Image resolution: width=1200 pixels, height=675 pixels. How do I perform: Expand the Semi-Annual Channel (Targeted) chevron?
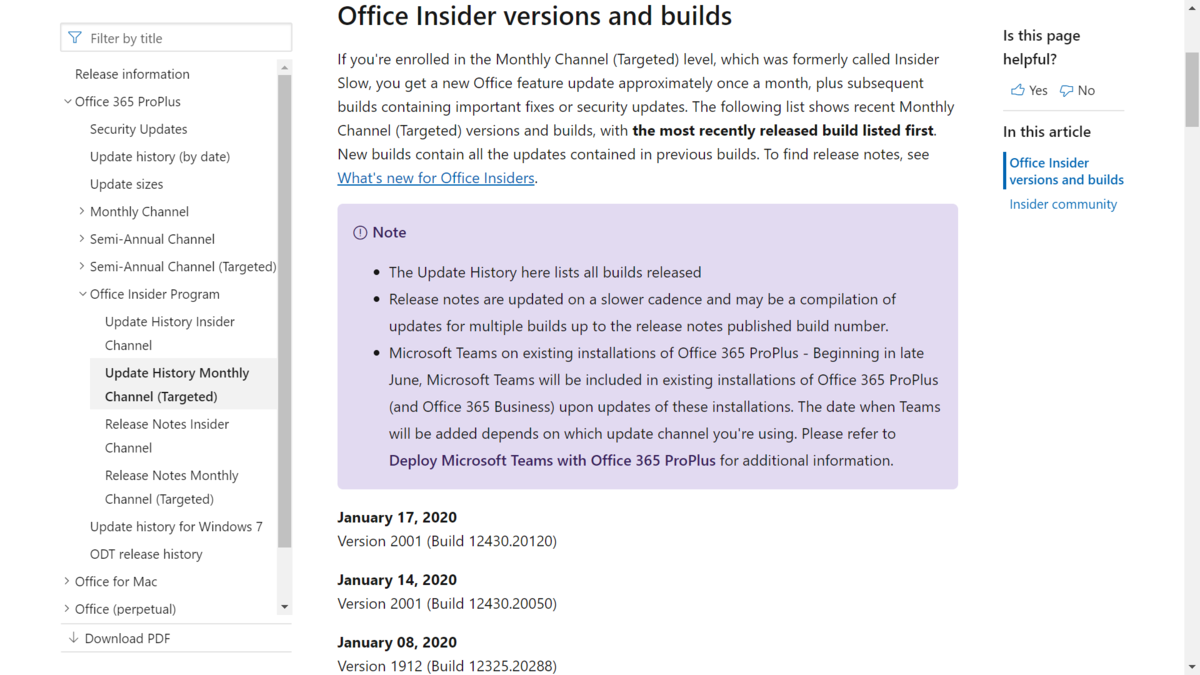tap(82, 267)
